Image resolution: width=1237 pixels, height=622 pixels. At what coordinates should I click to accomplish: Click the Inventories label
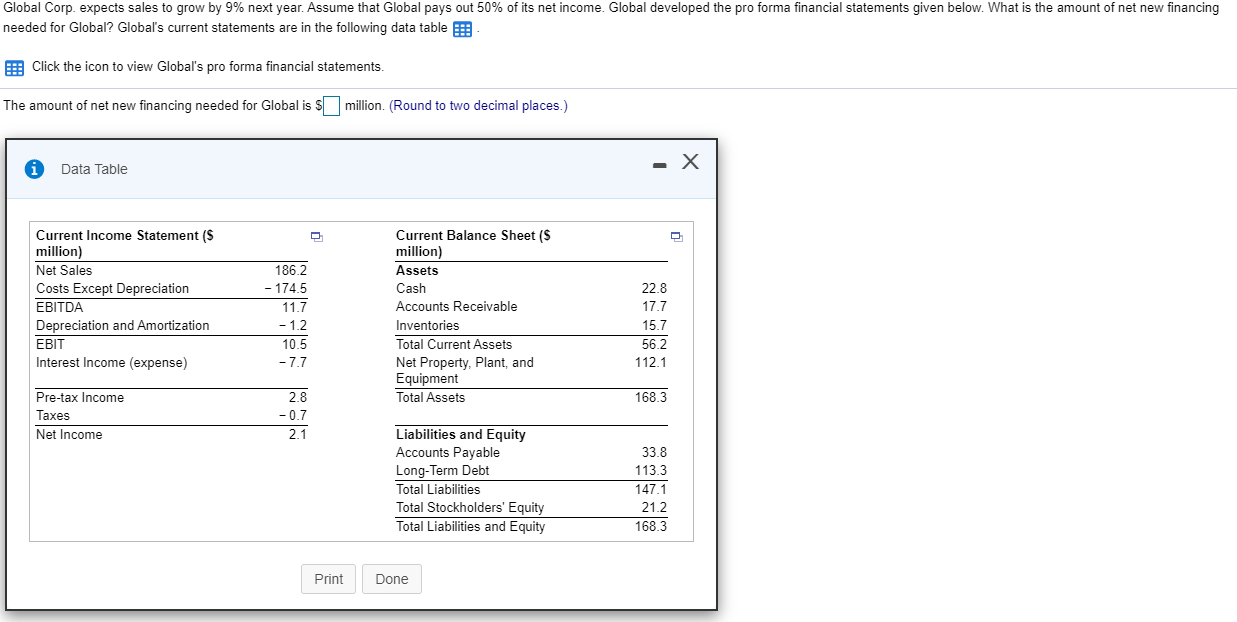pyautogui.click(x=428, y=326)
